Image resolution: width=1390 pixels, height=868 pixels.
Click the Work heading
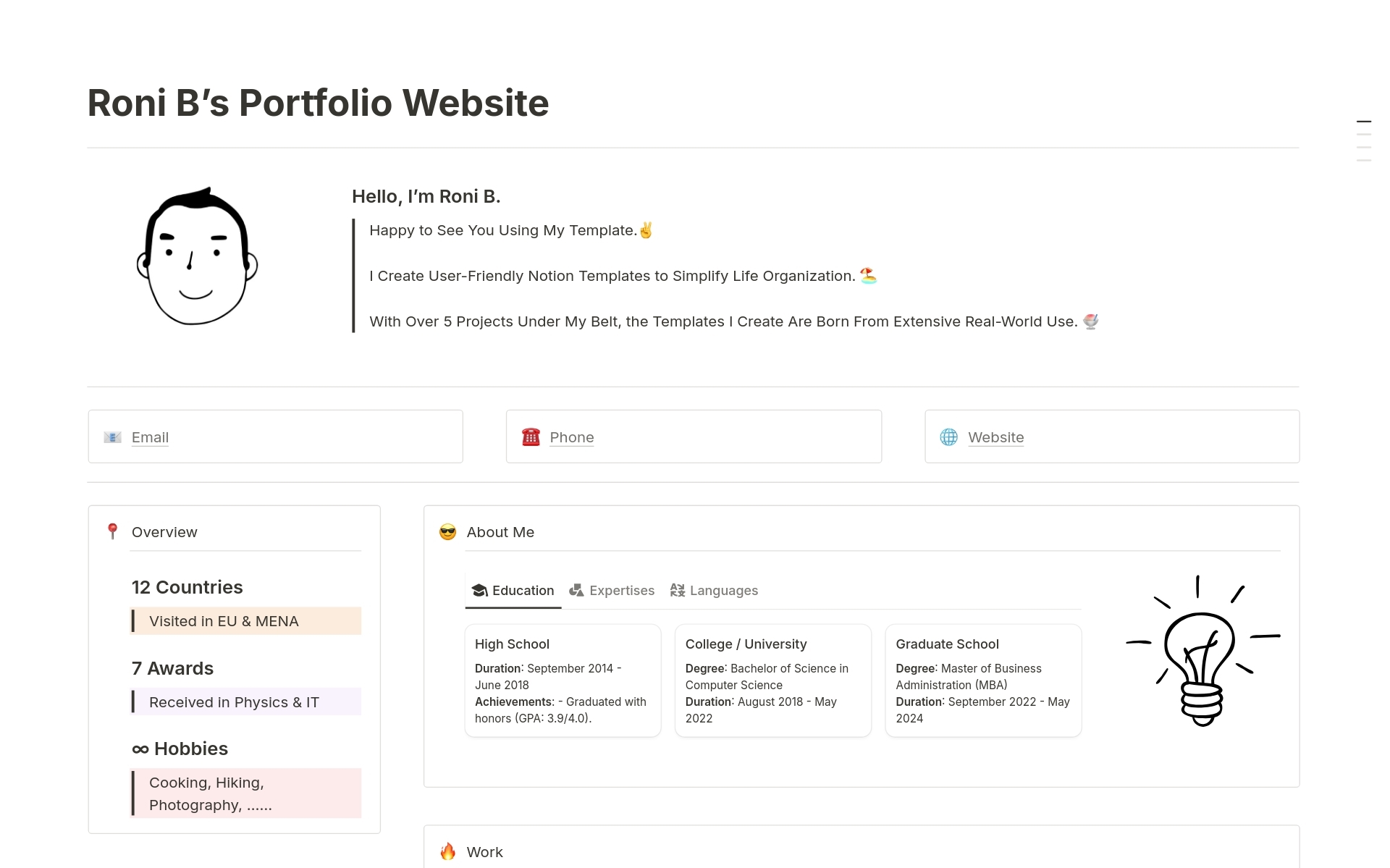pyautogui.click(x=484, y=852)
